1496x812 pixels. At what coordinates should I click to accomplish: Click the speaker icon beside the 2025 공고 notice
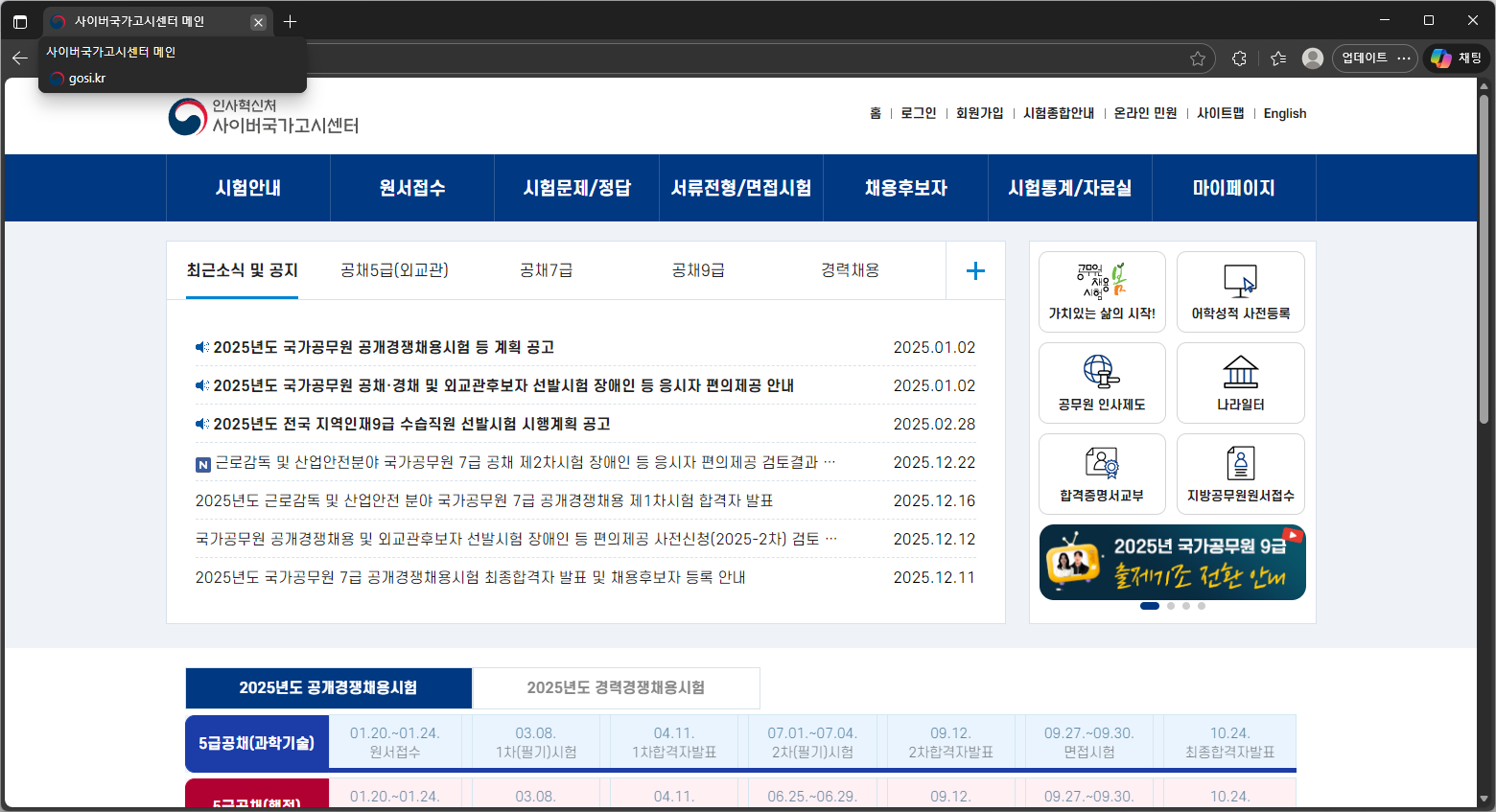click(x=201, y=347)
